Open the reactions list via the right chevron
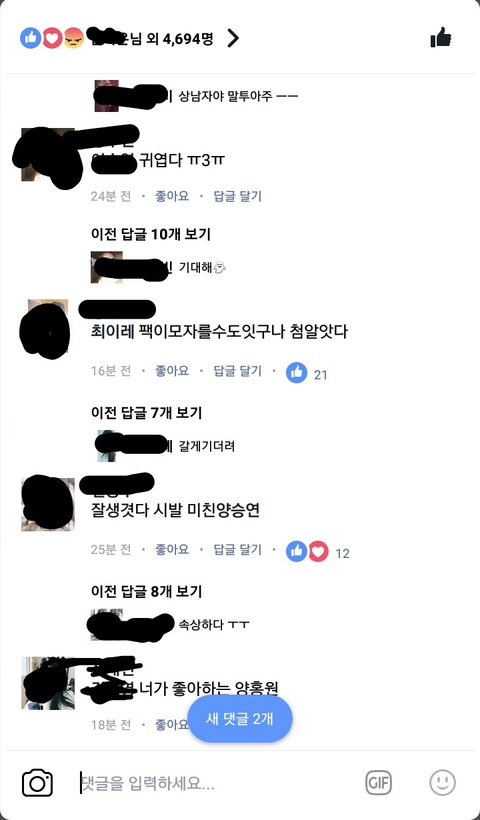This screenshot has width=480, height=820. pyautogui.click(x=233, y=38)
